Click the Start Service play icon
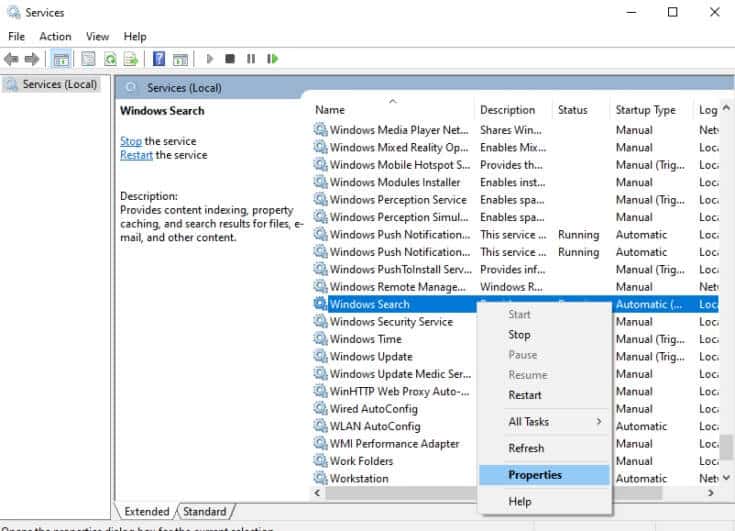The image size is (735, 531). pyautogui.click(x=210, y=59)
